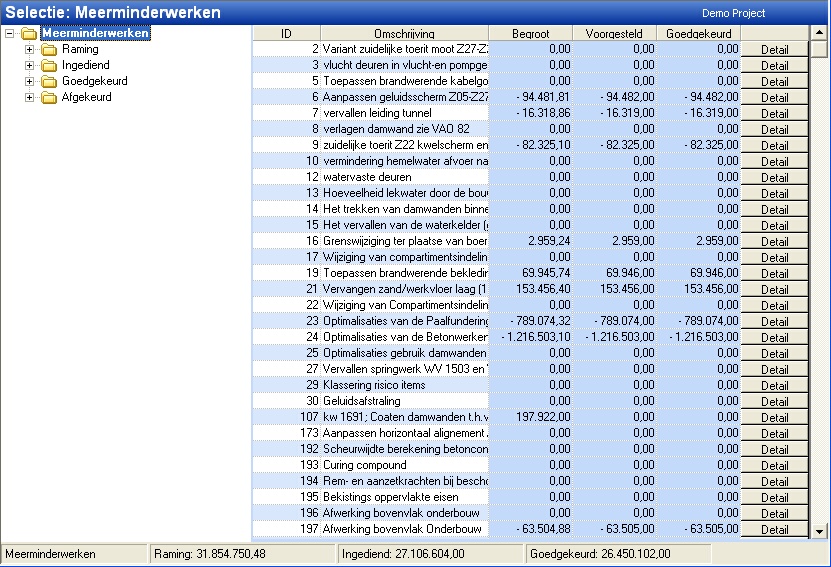This screenshot has width=831, height=567.
Task: Select 'Toepassen brandwerende bekledir' row
Action: [x=404, y=273]
